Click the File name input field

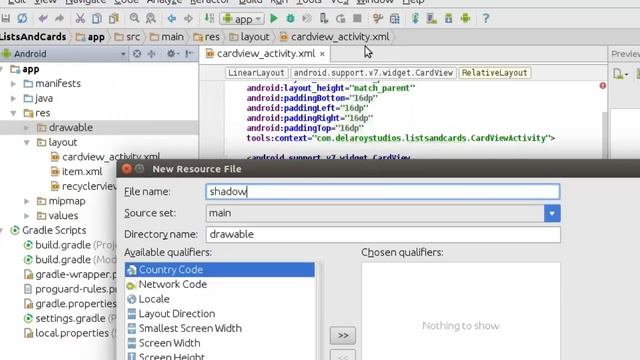[x=383, y=192]
